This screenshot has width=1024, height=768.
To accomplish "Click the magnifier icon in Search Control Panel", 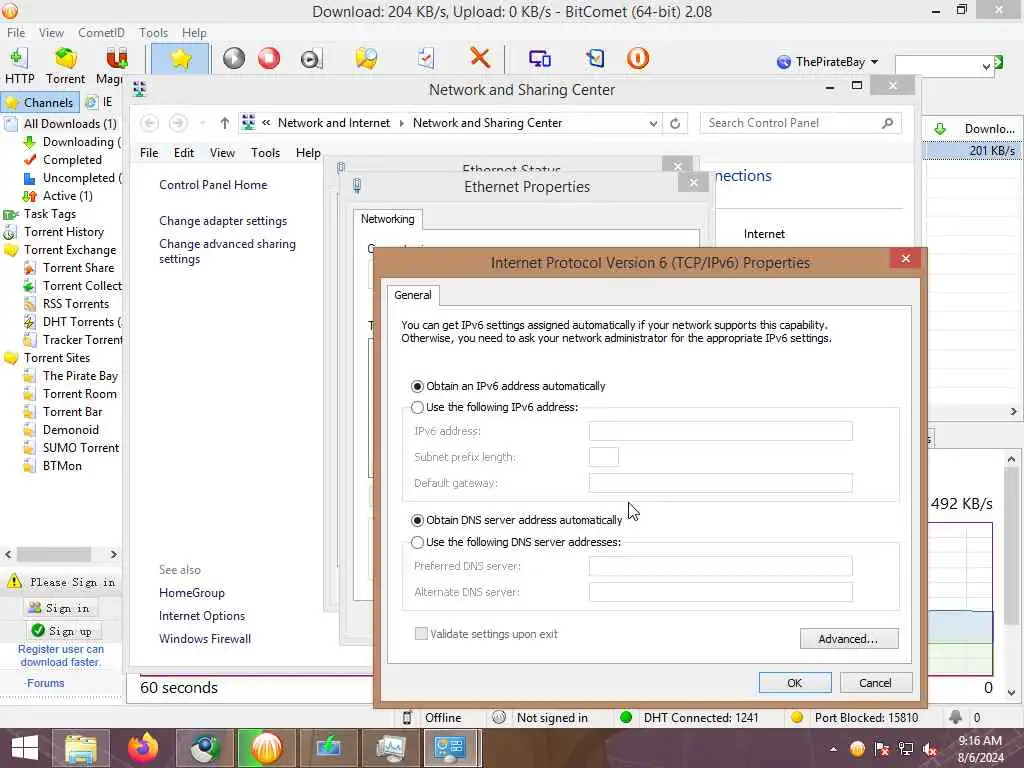I will click(x=887, y=123).
